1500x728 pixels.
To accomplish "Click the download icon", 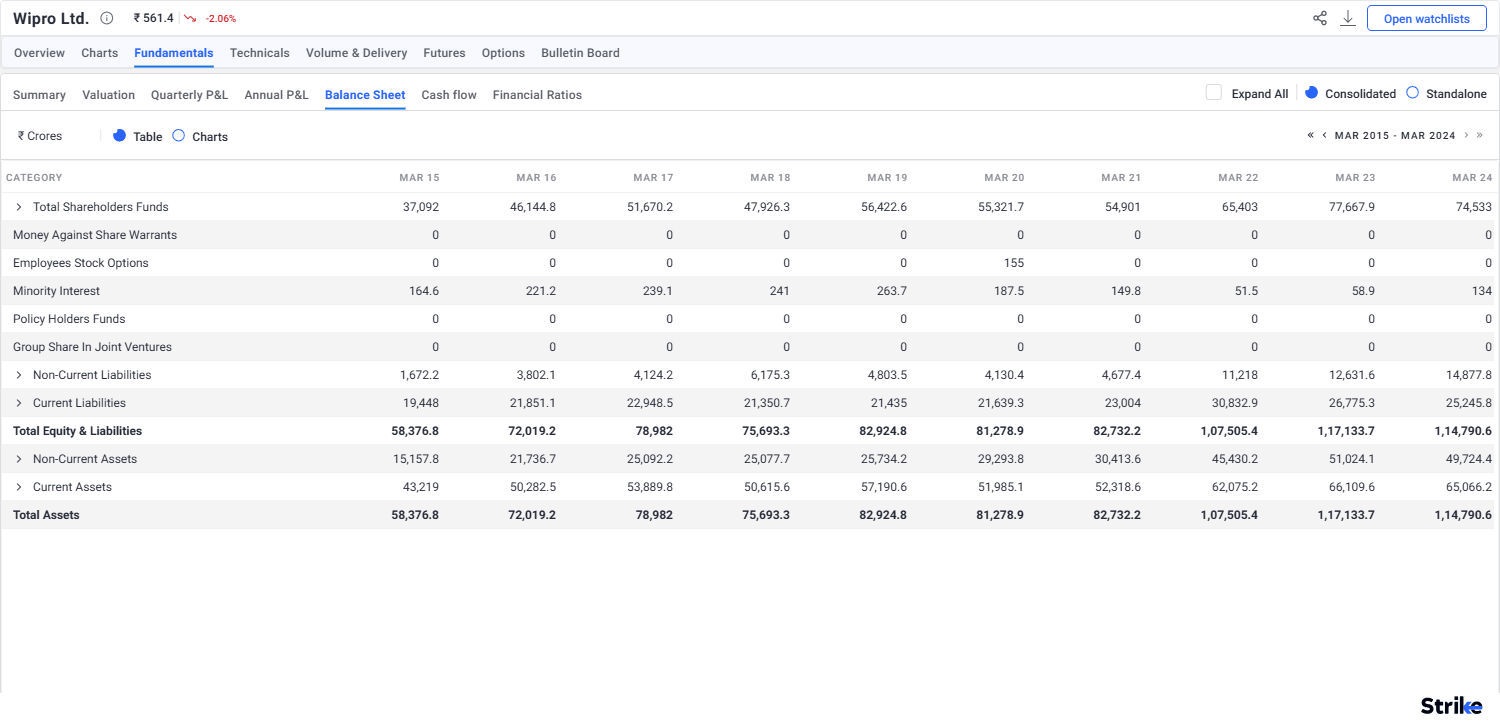I will click(1348, 18).
